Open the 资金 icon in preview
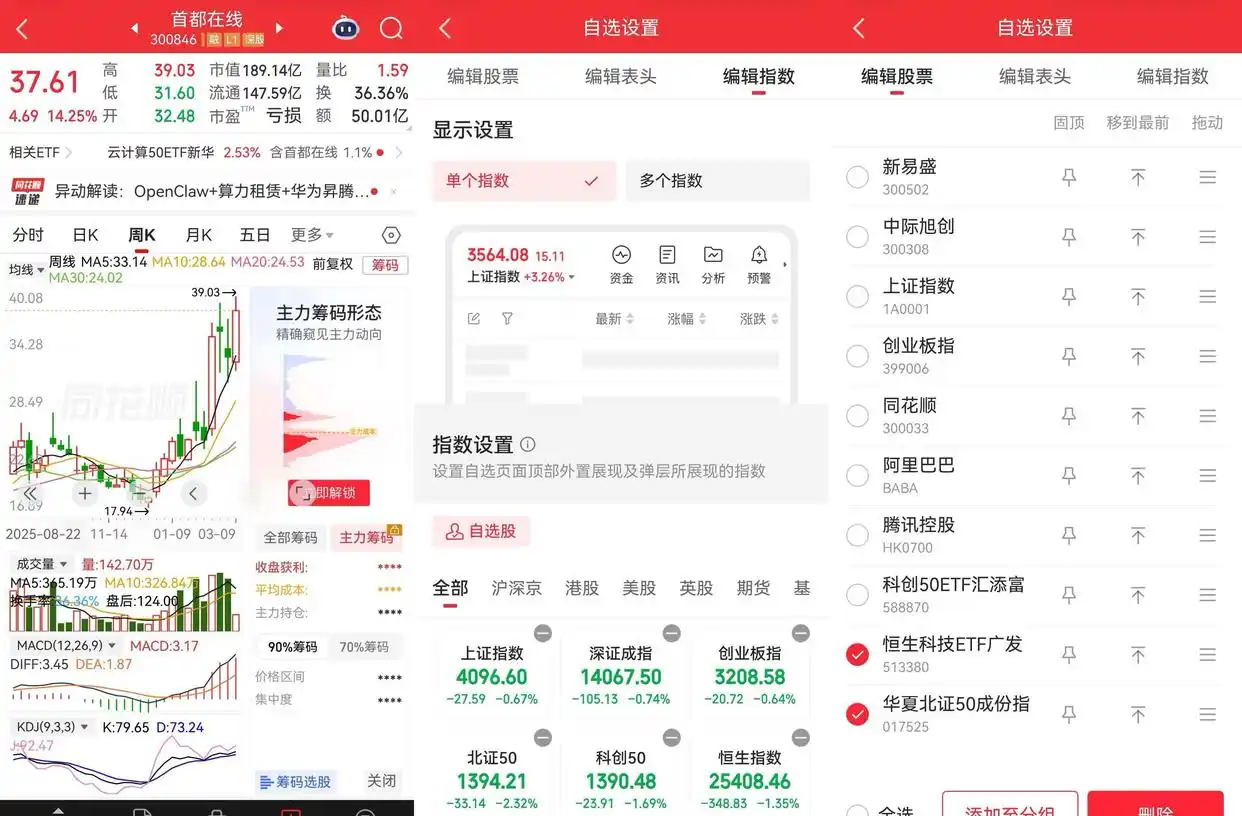1242x816 pixels. (x=621, y=264)
